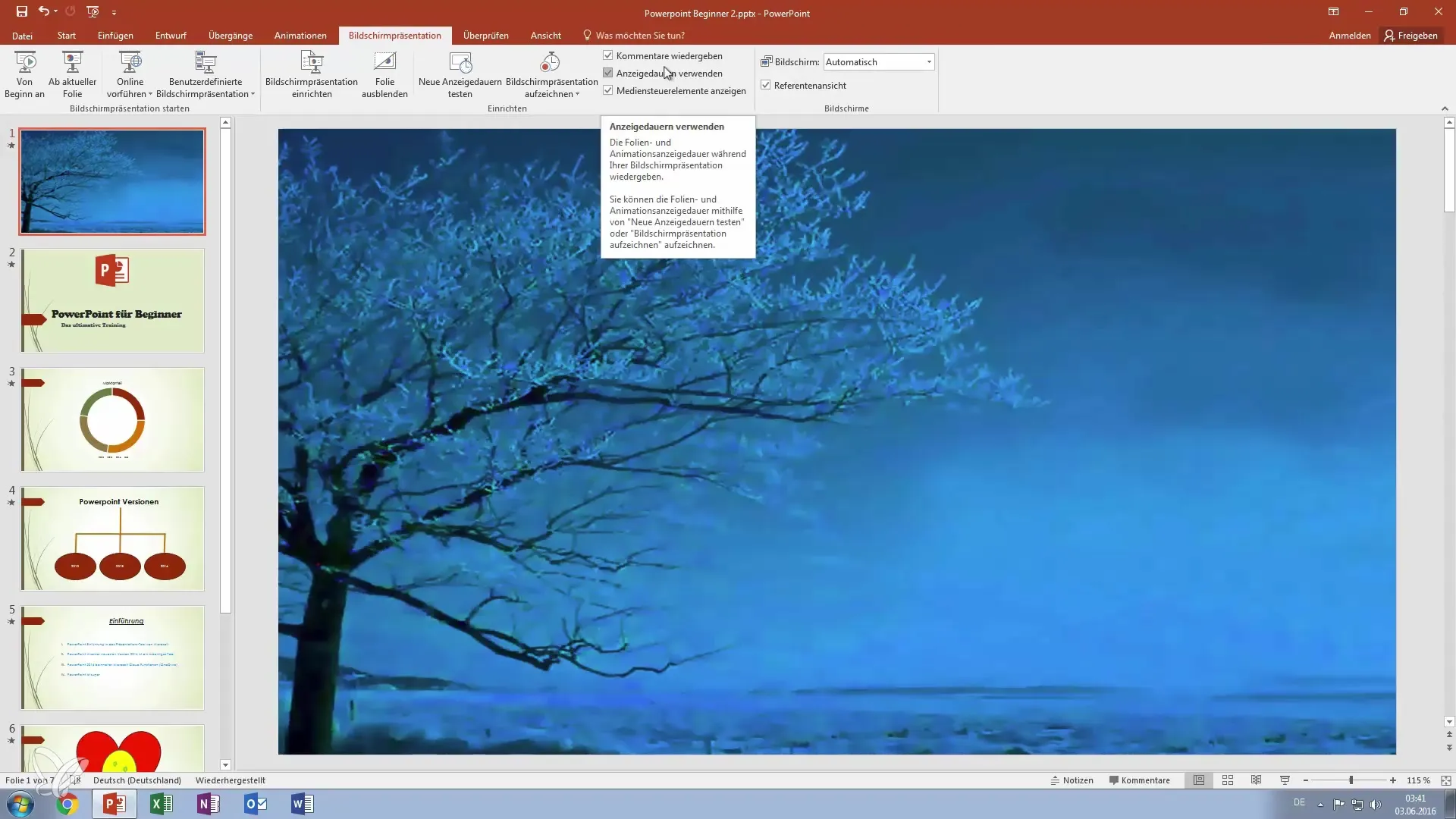This screenshot has width=1456, height=819.
Task: Open Kommentare pane from status bar
Action: (x=1139, y=780)
